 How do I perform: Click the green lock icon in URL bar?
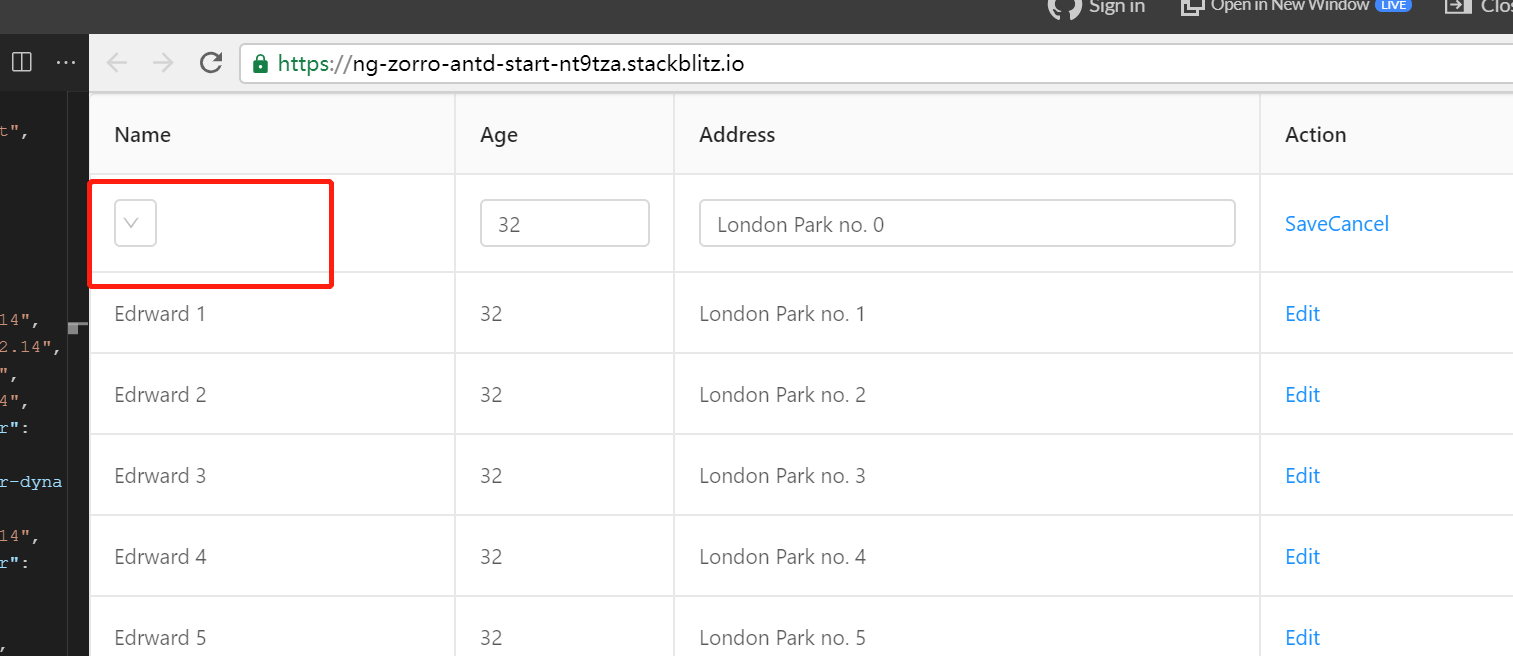pyautogui.click(x=260, y=64)
